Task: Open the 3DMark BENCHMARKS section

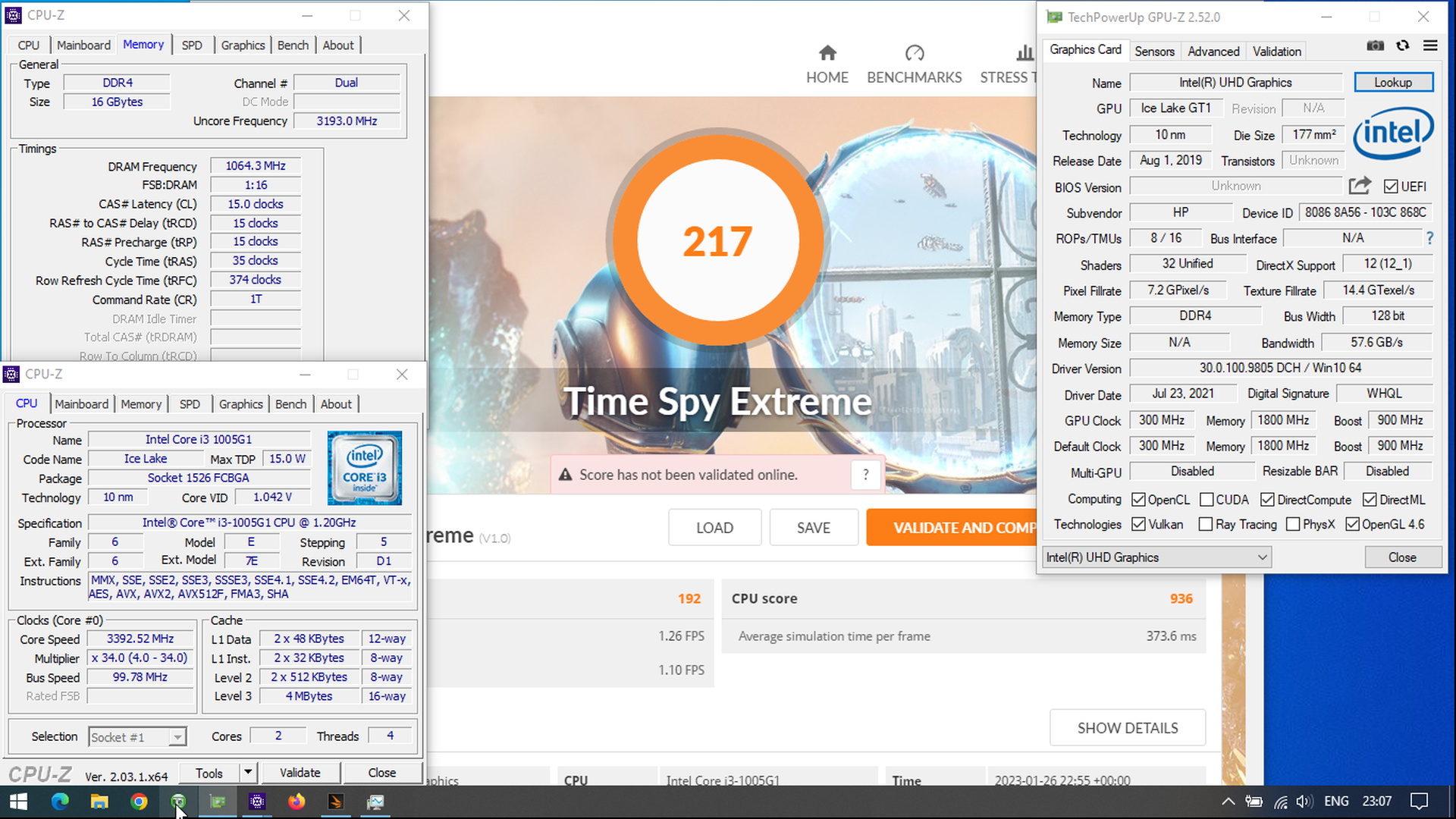Action: coord(914,64)
